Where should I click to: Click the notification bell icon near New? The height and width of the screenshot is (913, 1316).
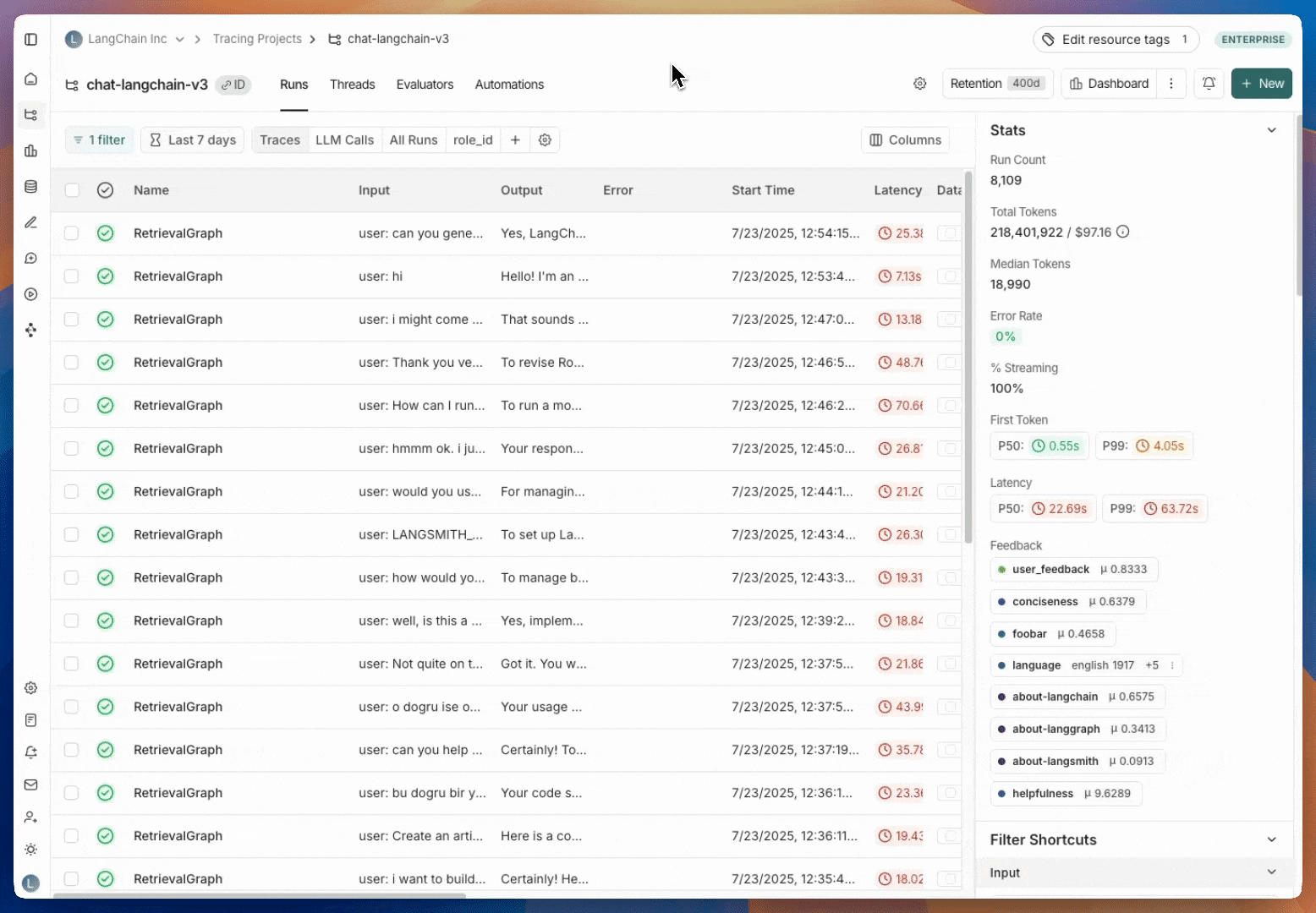coord(1209,84)
